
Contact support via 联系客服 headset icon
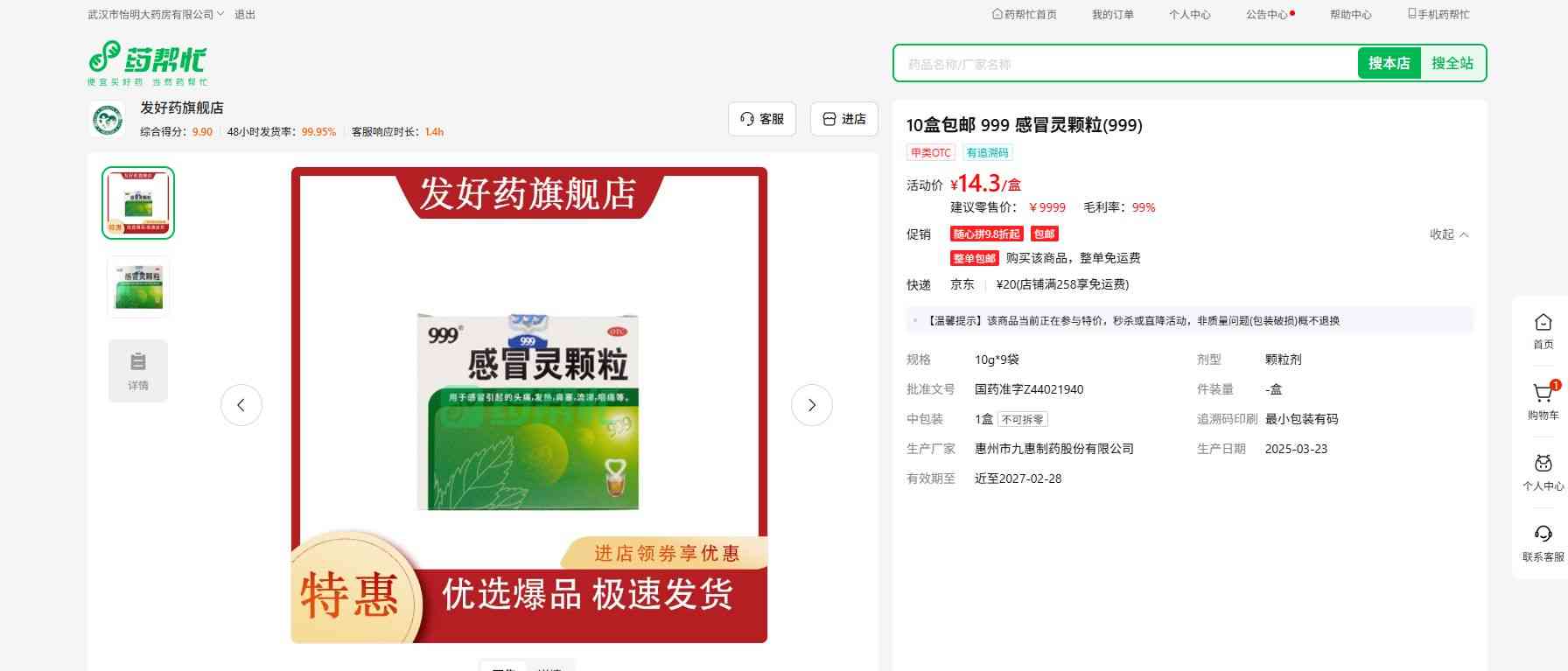tap(1543, 535)
